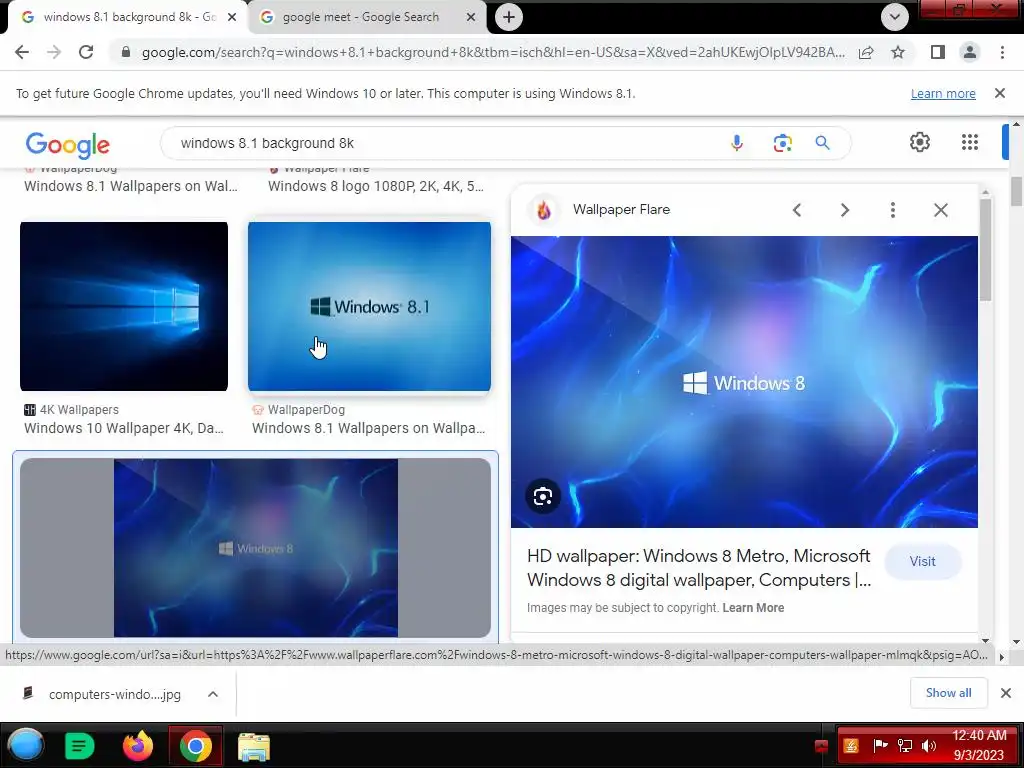Click Wallpaper Flare source name in preview
Viewport: 1024px width, 768px height.
(621, 210)
